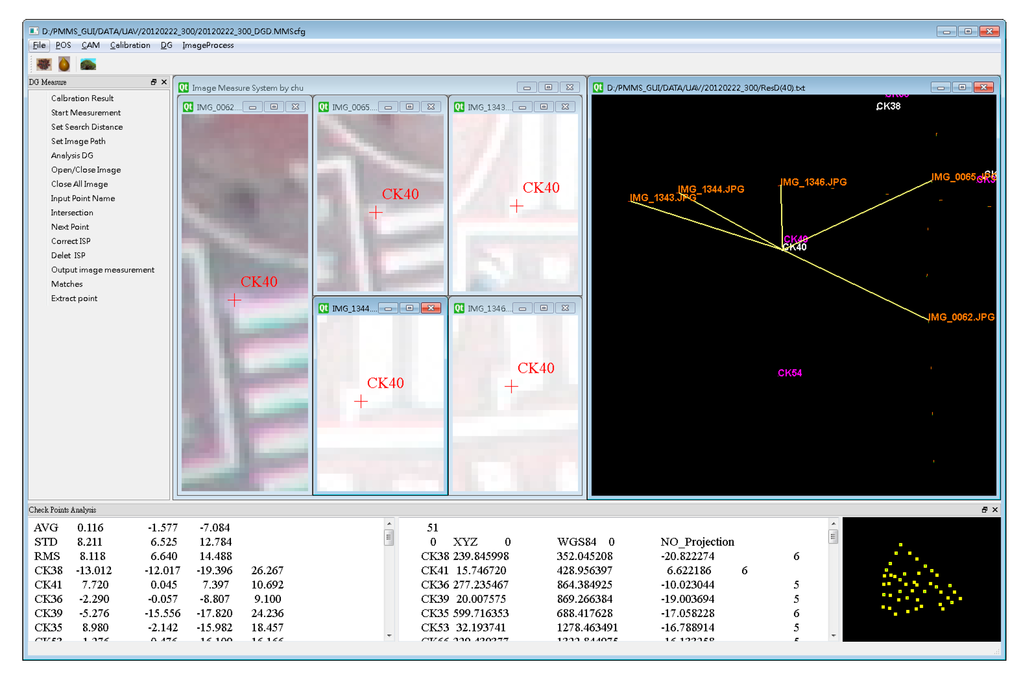Open the POS menu

click(63, 45)
